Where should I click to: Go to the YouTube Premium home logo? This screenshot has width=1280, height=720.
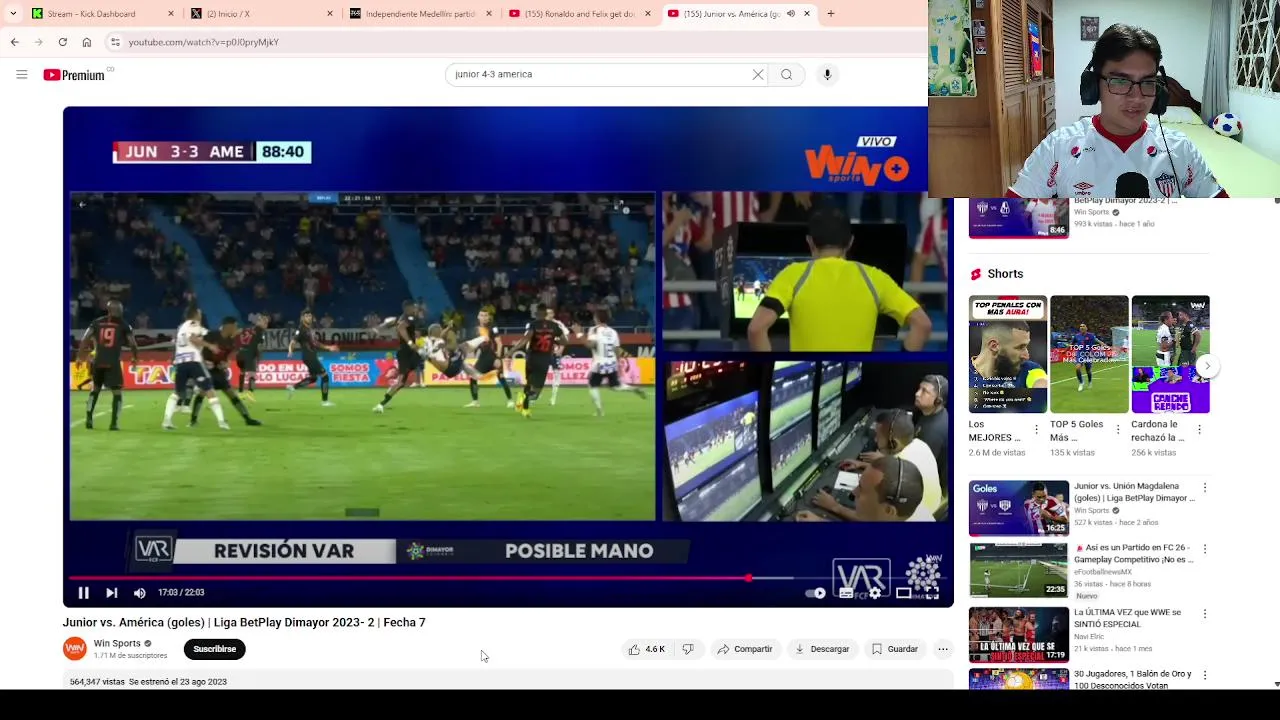pos(74,75)
